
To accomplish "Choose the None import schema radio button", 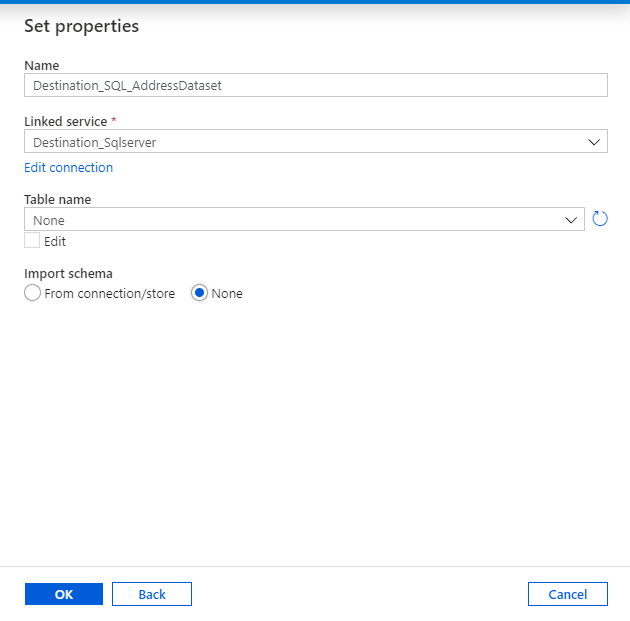I will (199, 293).
